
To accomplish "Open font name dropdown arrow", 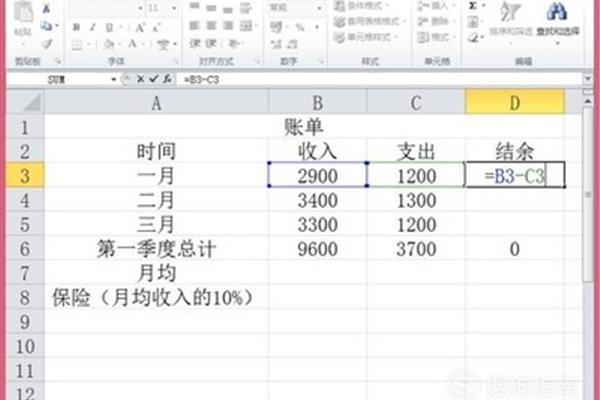I will [x=140, y=8].
